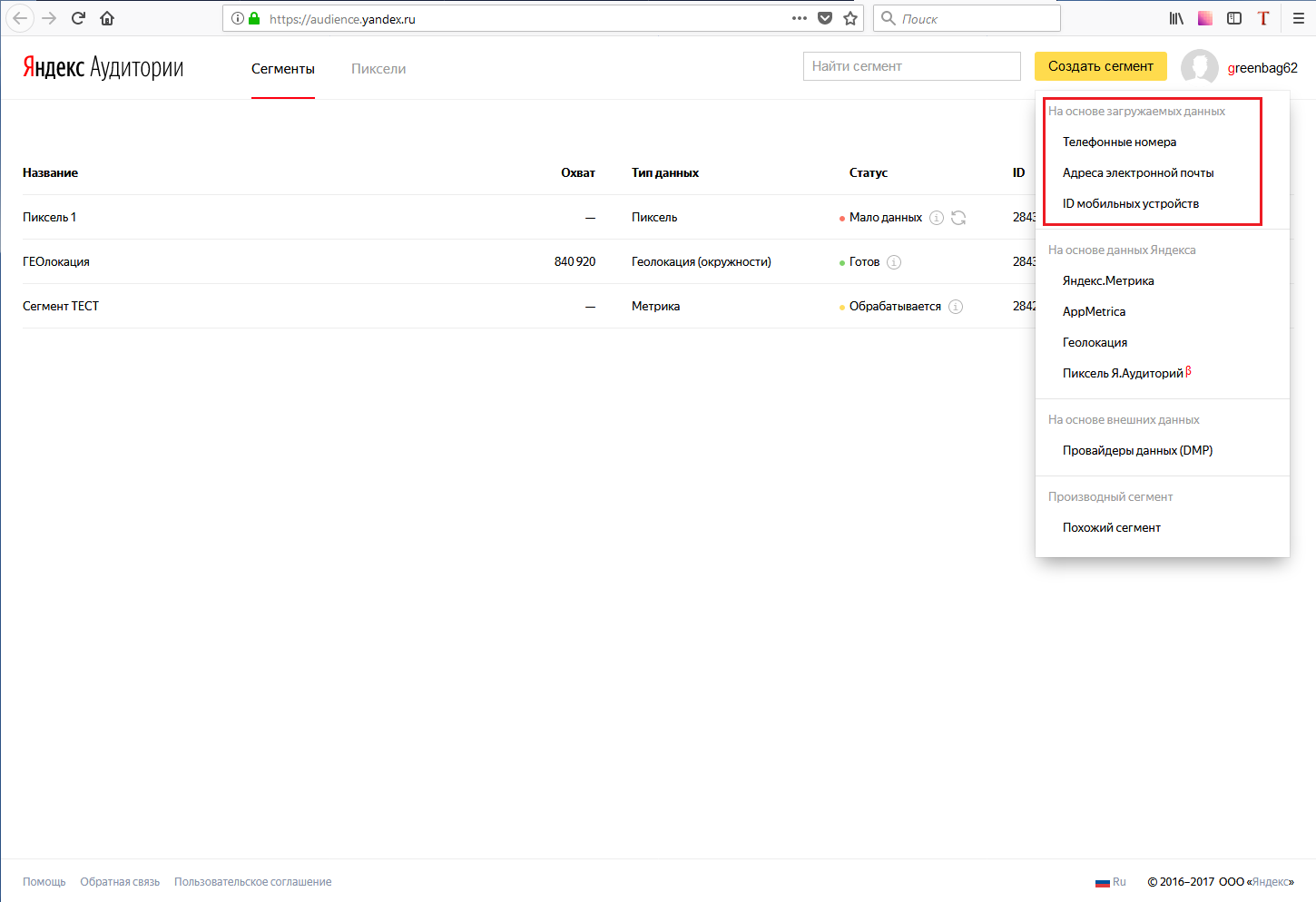Choose AppMetrica segment source

pos(1094,311)
